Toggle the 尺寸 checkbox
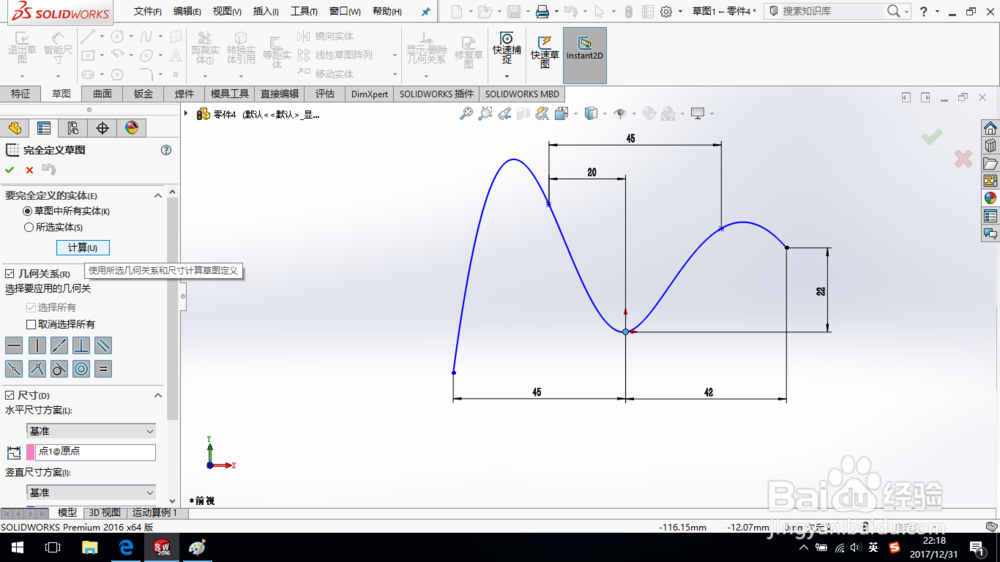Screen dimensions: 1000x562 (10, 396)
